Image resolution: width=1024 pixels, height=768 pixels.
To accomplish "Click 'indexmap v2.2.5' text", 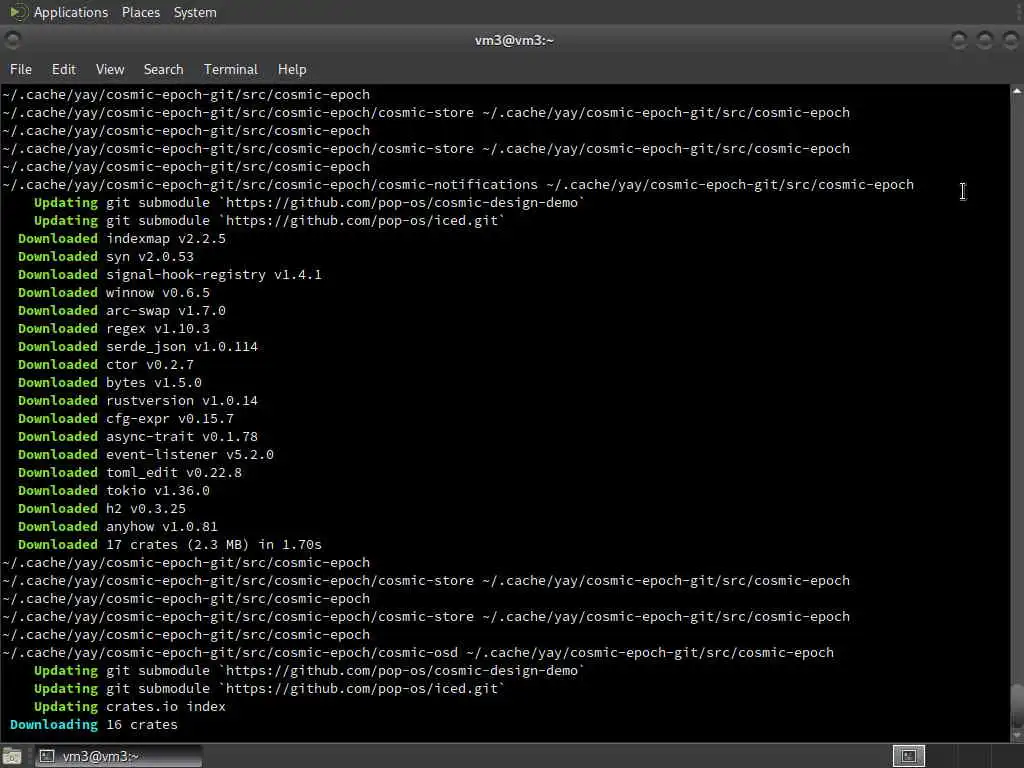I will (x=166, y=238).
